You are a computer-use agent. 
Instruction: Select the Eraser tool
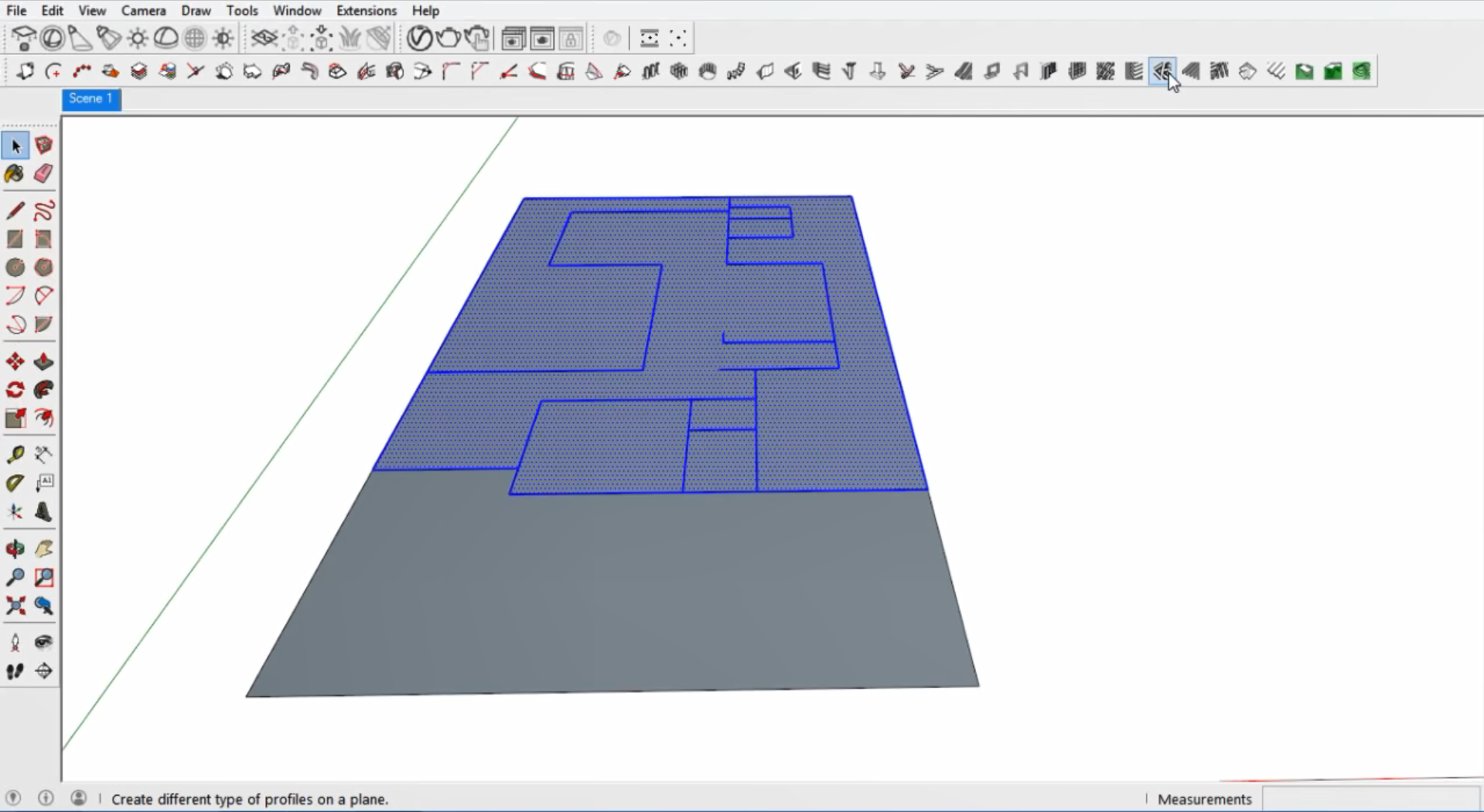pos(44,174)
